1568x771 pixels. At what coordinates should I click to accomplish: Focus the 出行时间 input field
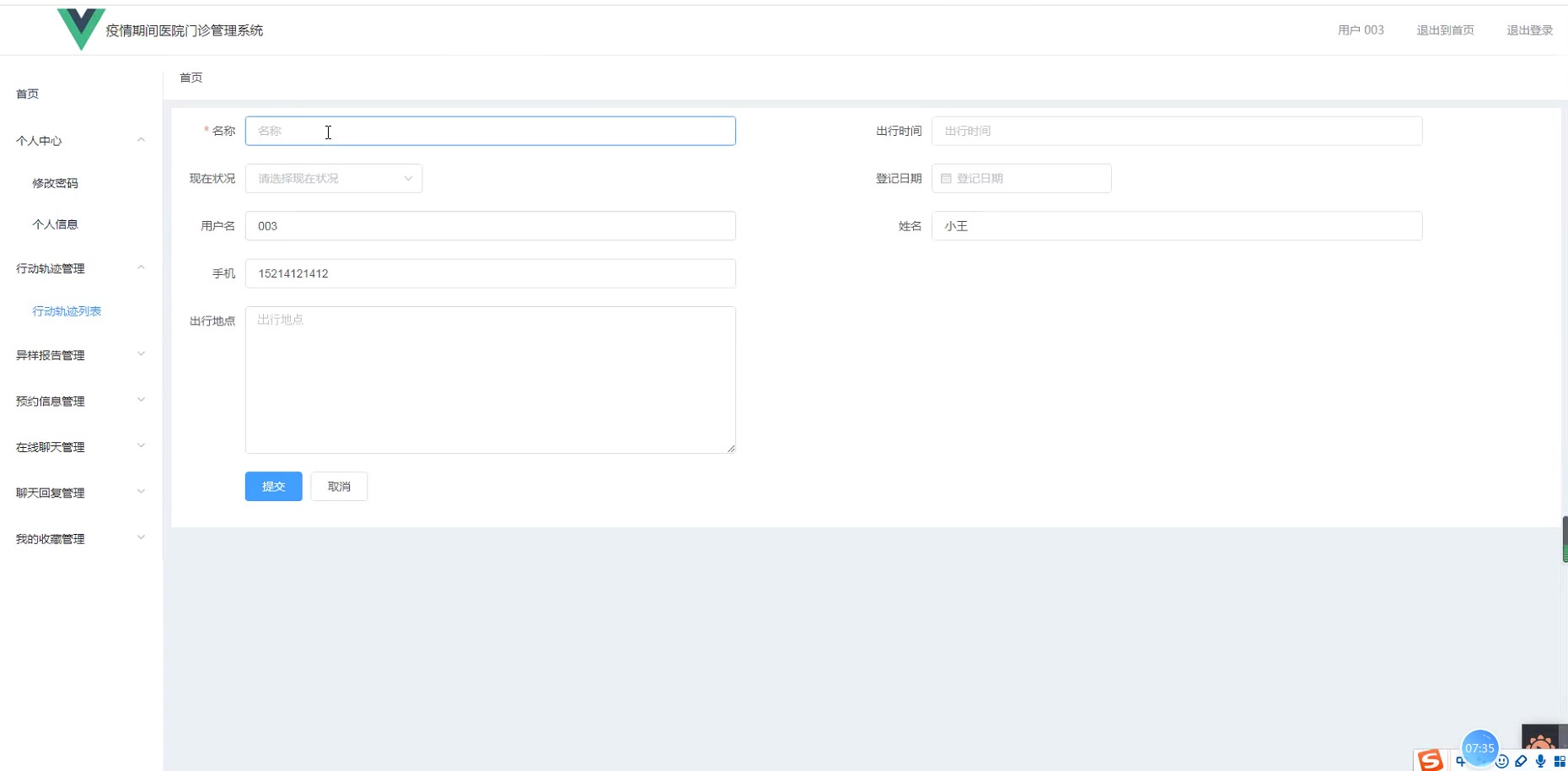pos(1177,131)
